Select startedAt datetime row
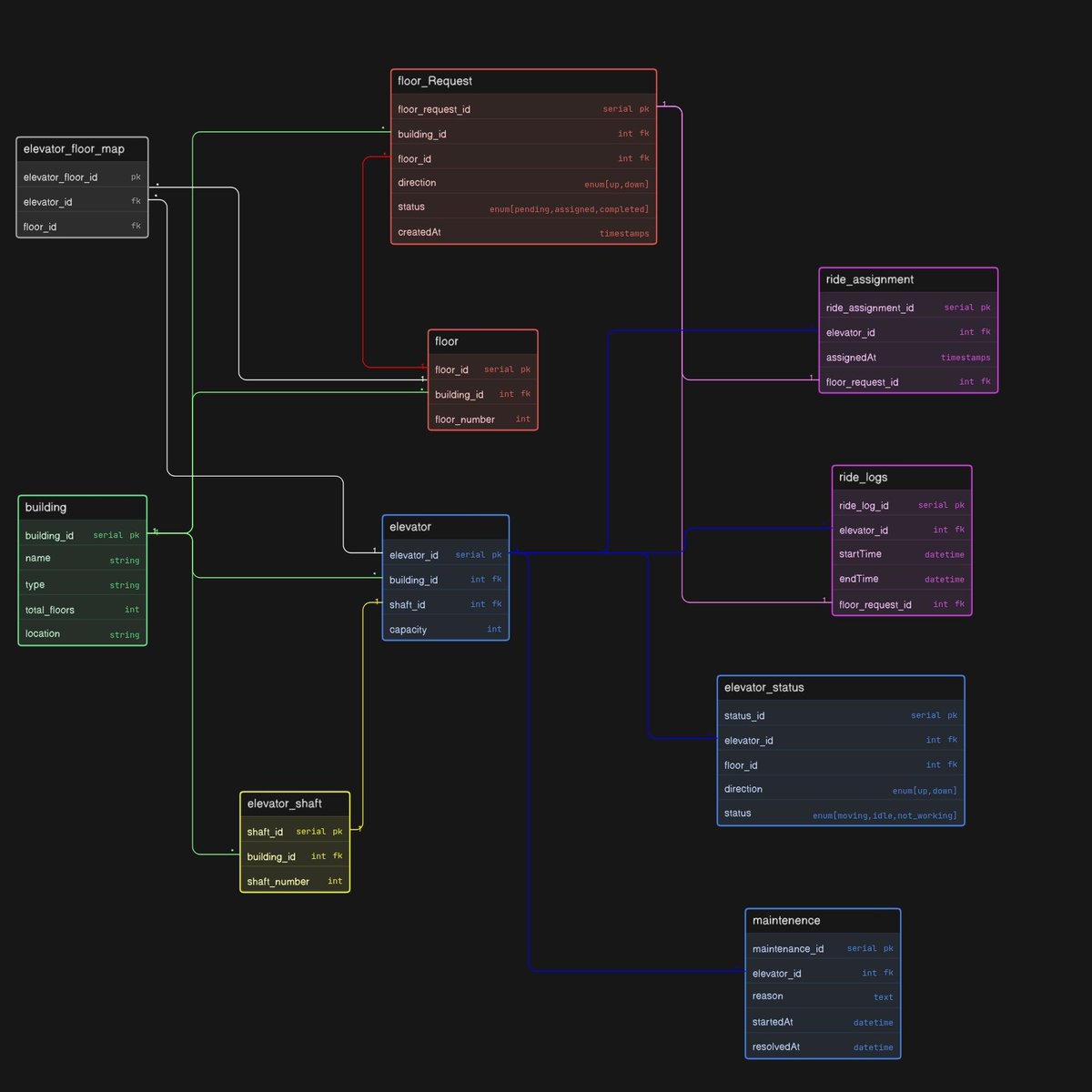 [823, 1022]
